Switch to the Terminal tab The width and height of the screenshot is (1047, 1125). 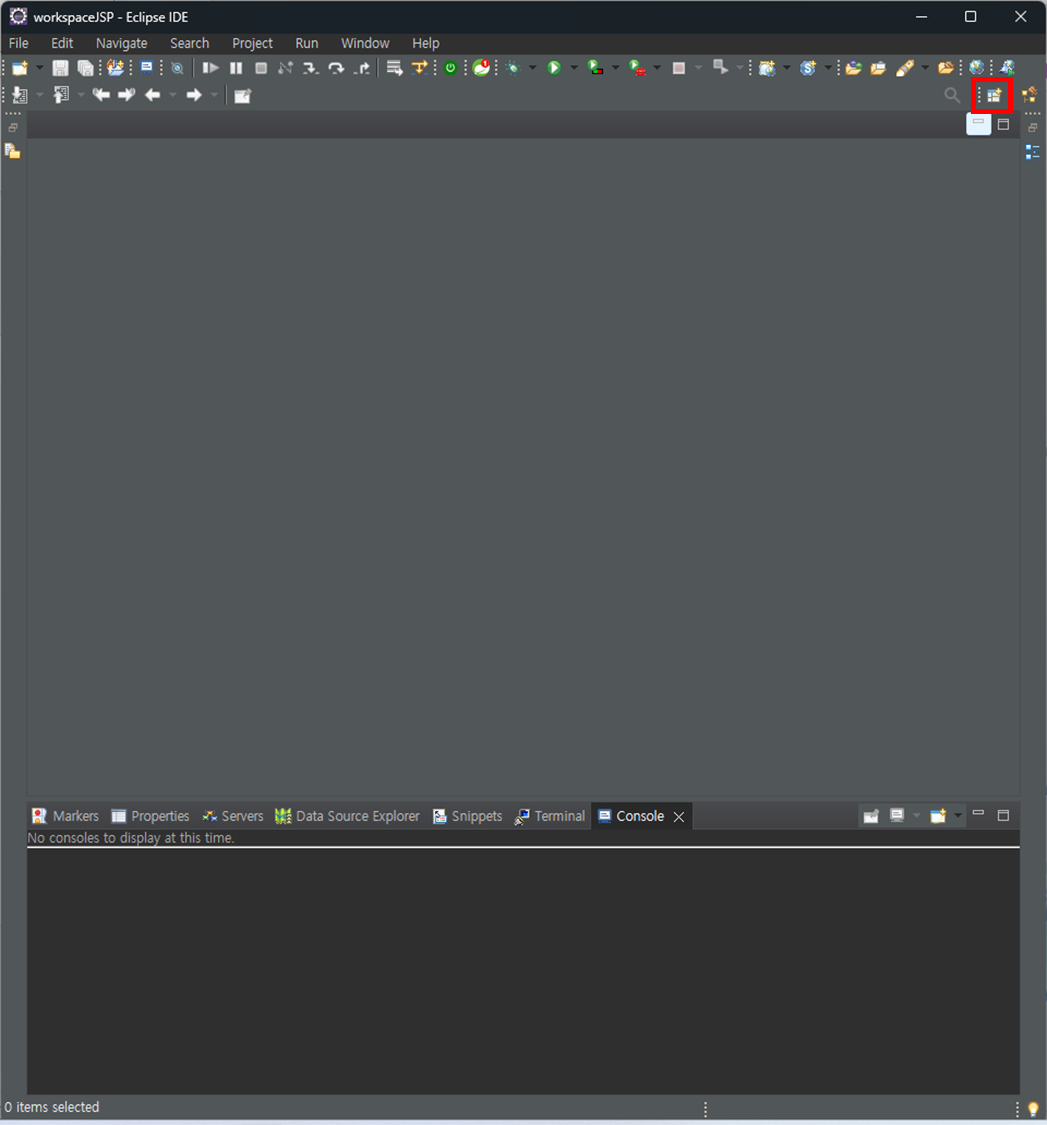click(550, 816)
